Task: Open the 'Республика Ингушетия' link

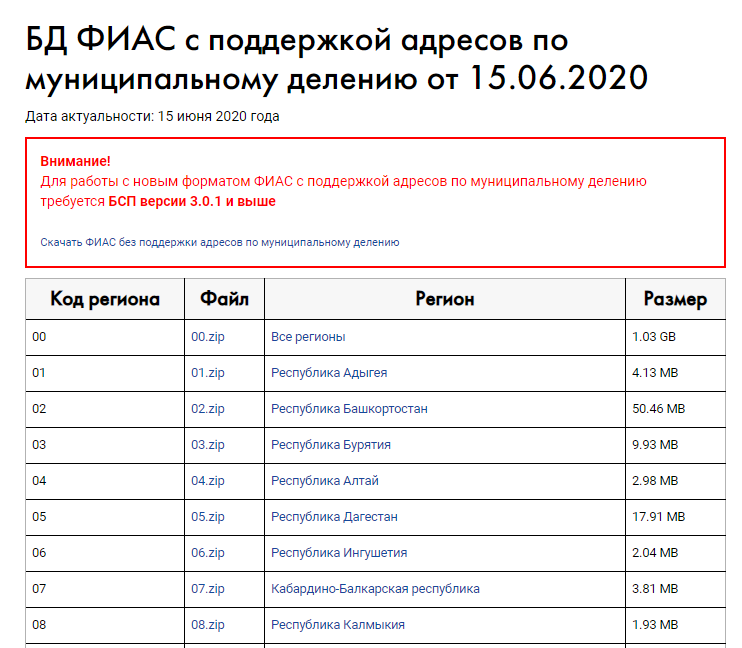Action: click(x=339, y=553)
